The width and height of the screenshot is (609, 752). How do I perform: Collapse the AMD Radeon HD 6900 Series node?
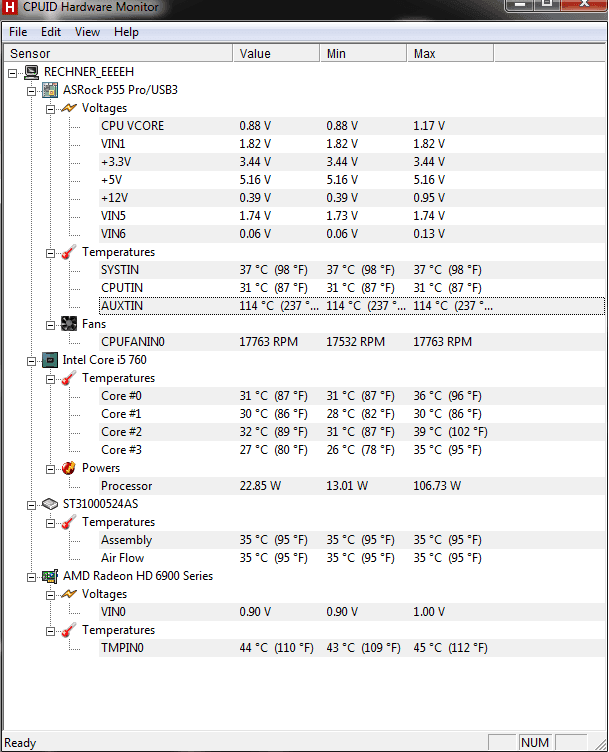pos(32,576)
